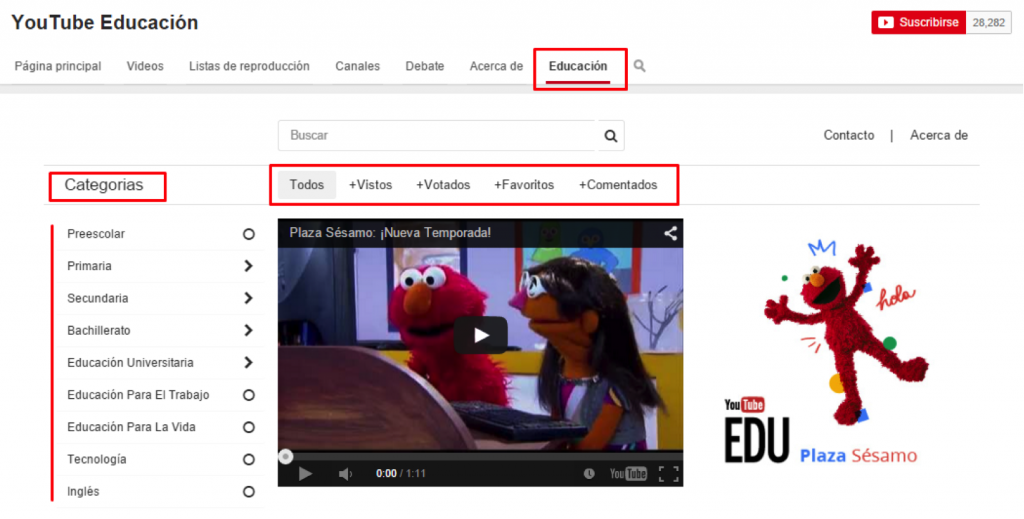Click the Secundaria category label

(98, 298)
